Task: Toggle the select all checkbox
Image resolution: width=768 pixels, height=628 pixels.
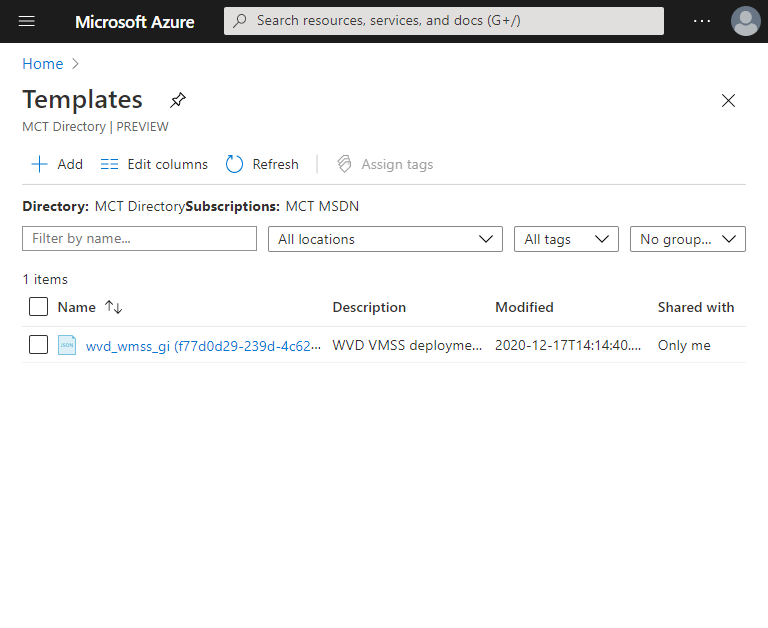Action: (38, 307)
